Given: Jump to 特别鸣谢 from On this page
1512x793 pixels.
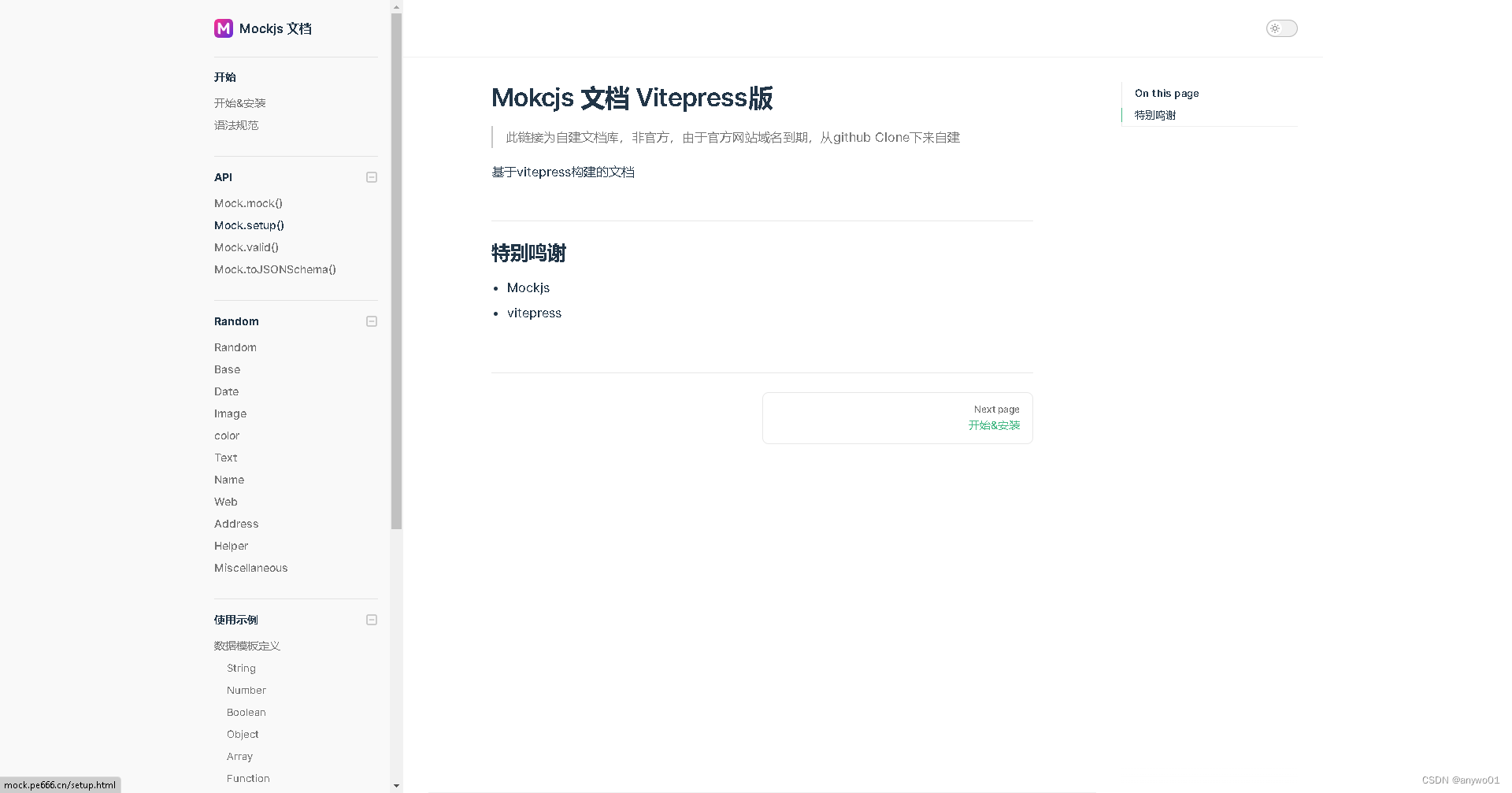Looking at the screenshot, I should click(1154, 114).
